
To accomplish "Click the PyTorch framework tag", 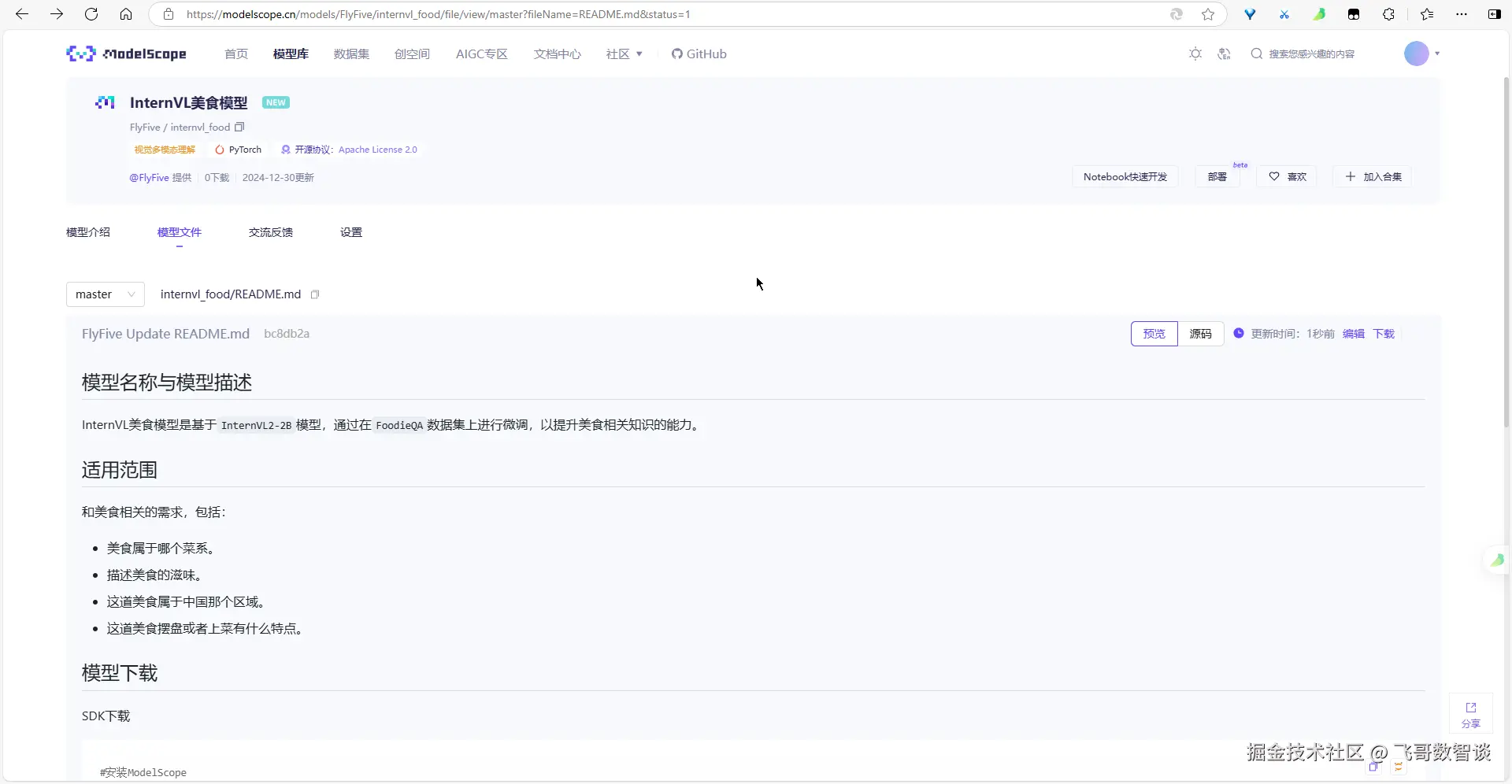I will click(x=239, y=150).
